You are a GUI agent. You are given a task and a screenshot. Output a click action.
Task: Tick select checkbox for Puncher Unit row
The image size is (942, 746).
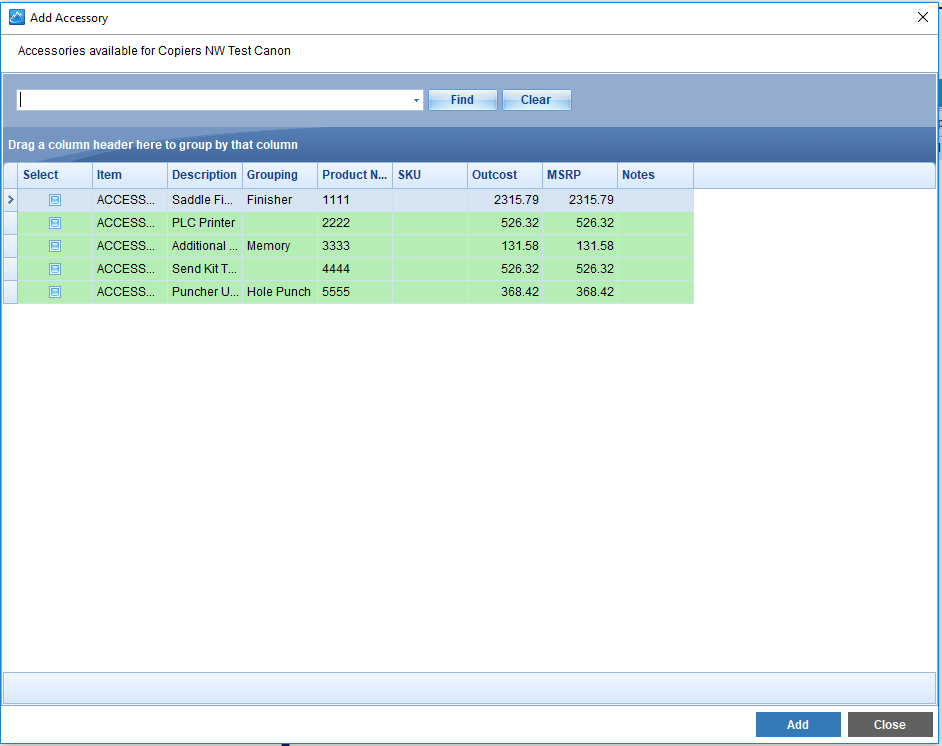pyautogui.click(x=55, y=292)
